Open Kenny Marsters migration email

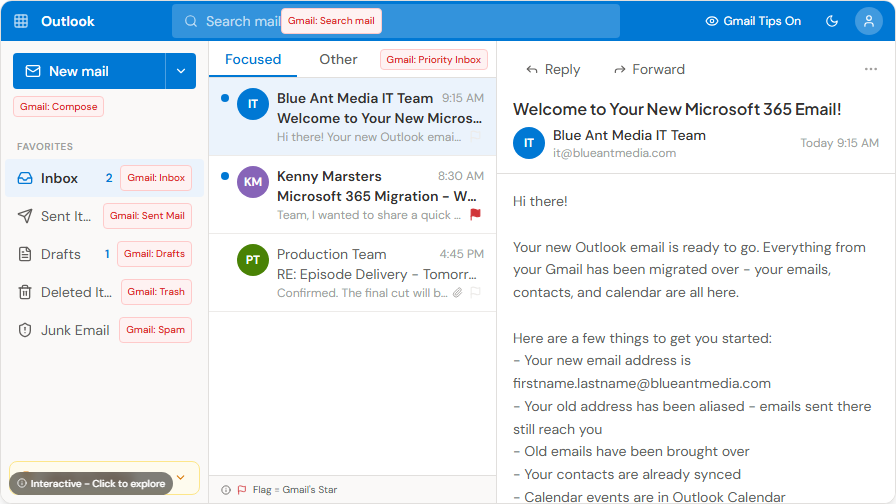(353, 195)
